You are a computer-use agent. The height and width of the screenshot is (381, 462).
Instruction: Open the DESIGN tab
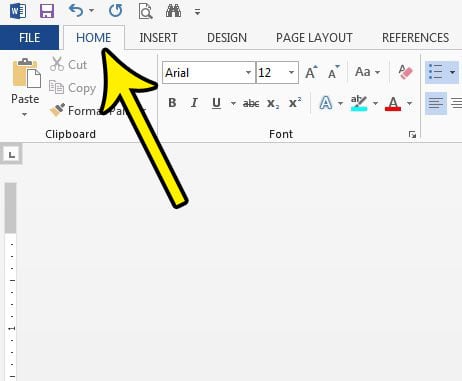(227, 38)
